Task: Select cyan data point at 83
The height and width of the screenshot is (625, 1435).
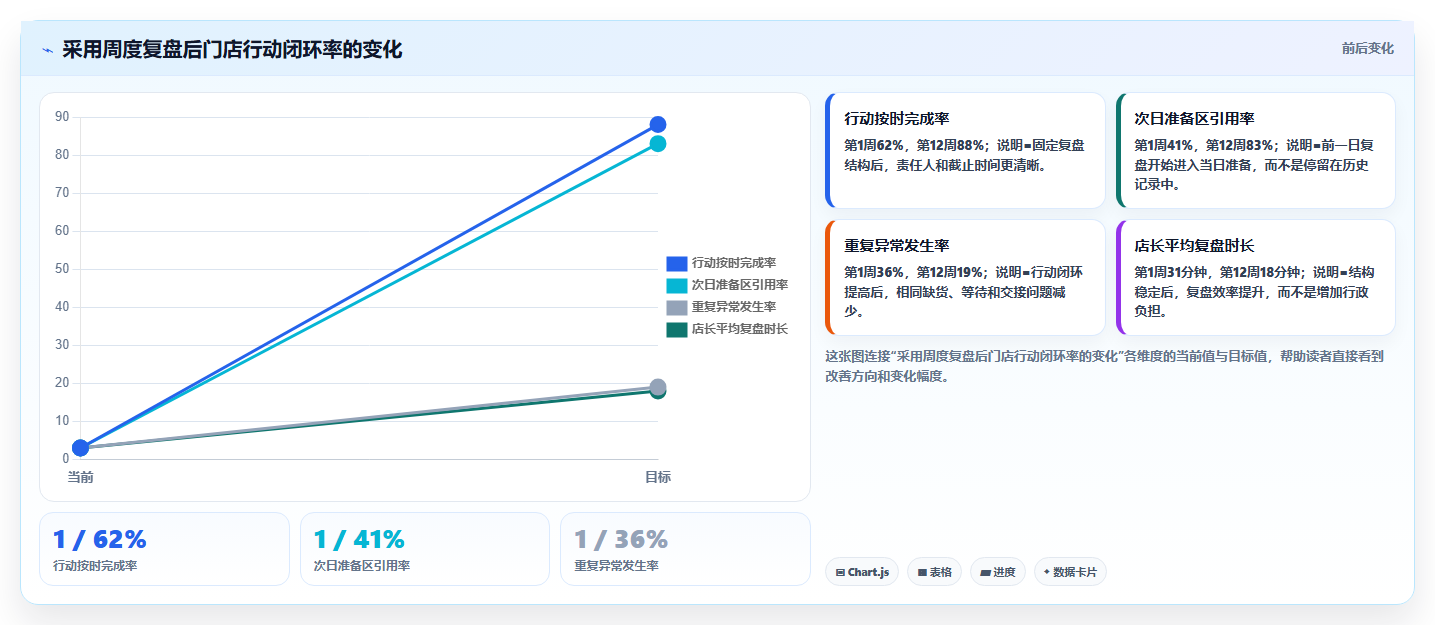Action: [x=658, y=144]
